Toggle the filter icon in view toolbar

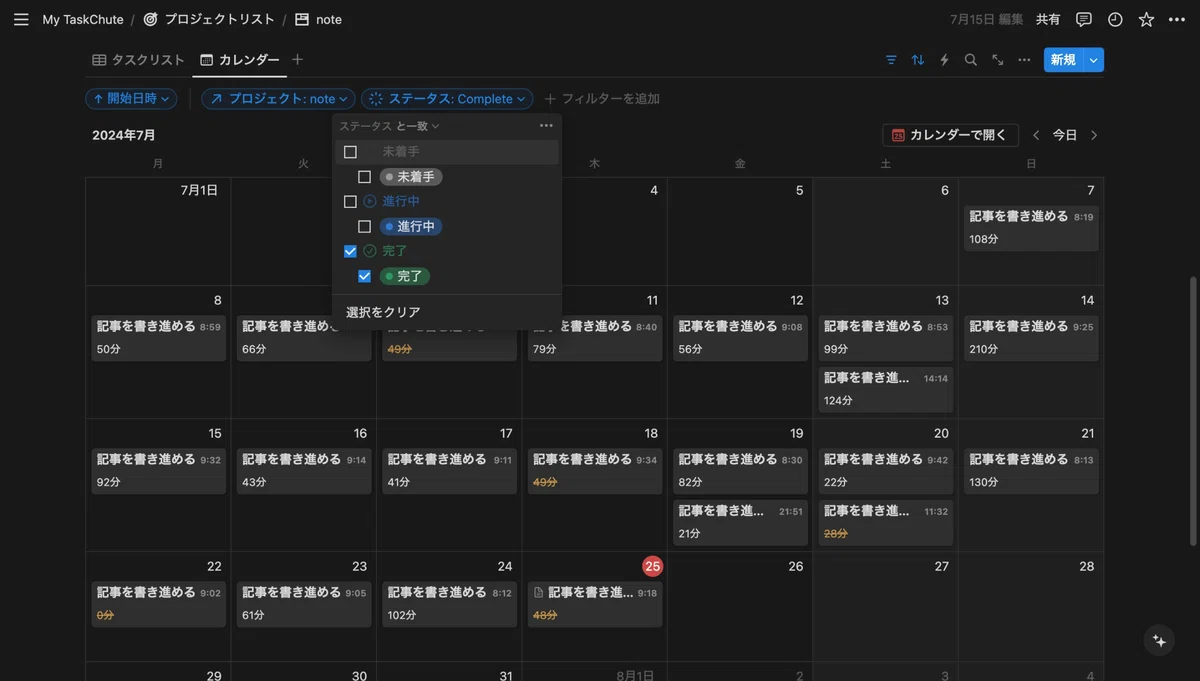(891, 60)
